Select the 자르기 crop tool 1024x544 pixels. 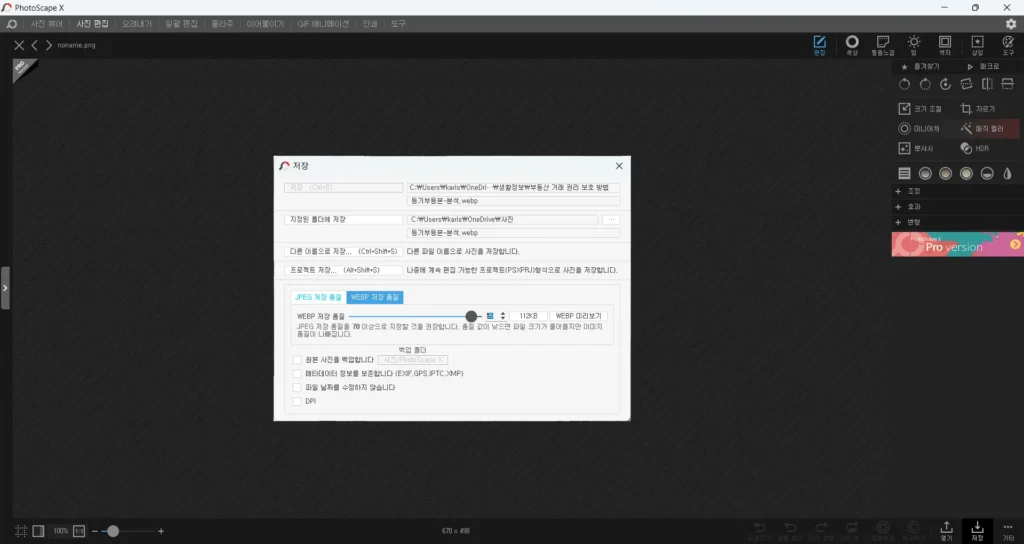point(978,108)
